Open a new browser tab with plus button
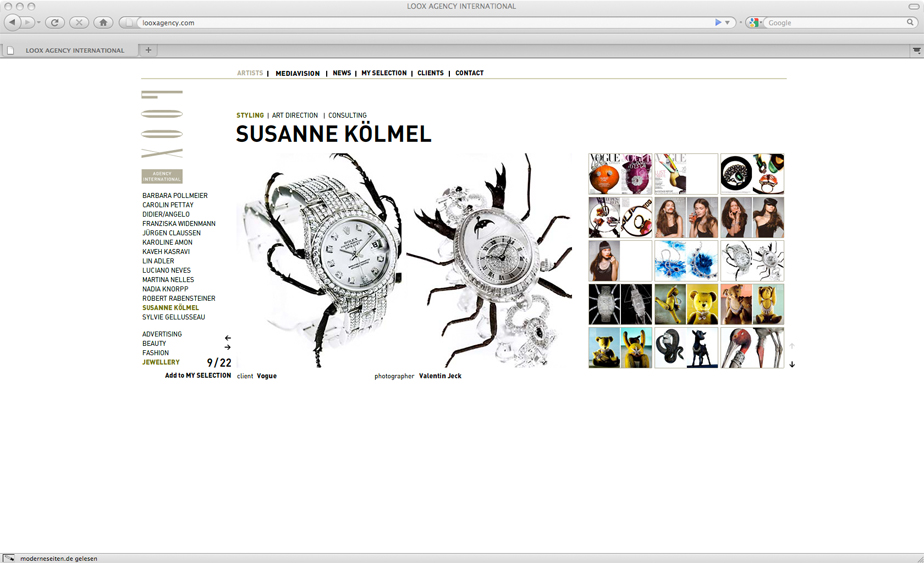The width and height of the screenshot is (924, 563). (149, 50)
